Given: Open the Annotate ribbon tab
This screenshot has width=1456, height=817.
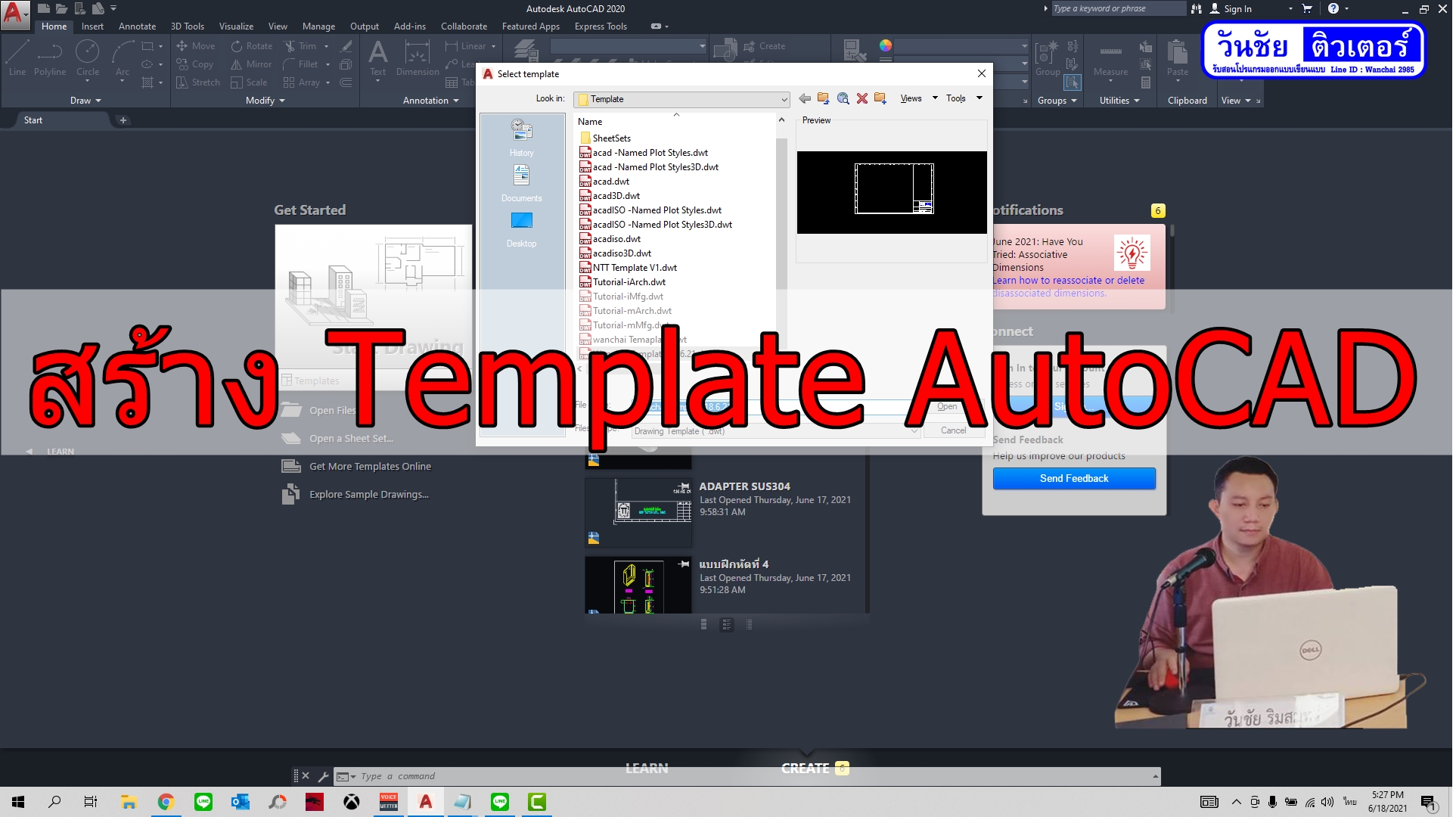Looking at the screenshot, I should [137, 26].
